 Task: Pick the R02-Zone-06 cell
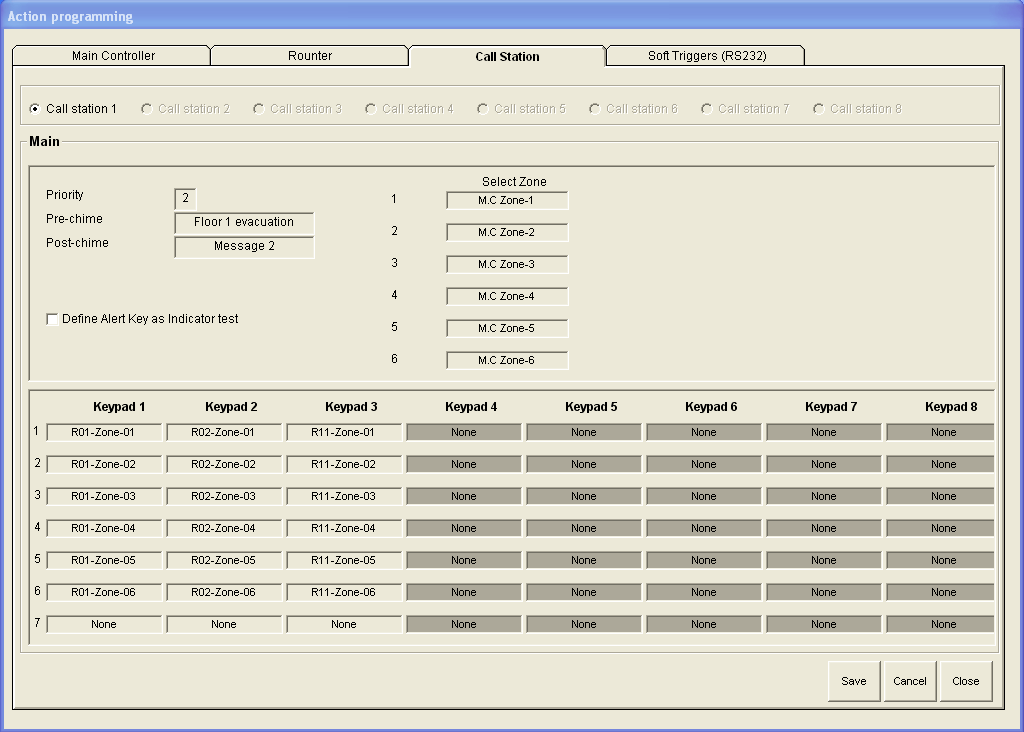[224, 592]
